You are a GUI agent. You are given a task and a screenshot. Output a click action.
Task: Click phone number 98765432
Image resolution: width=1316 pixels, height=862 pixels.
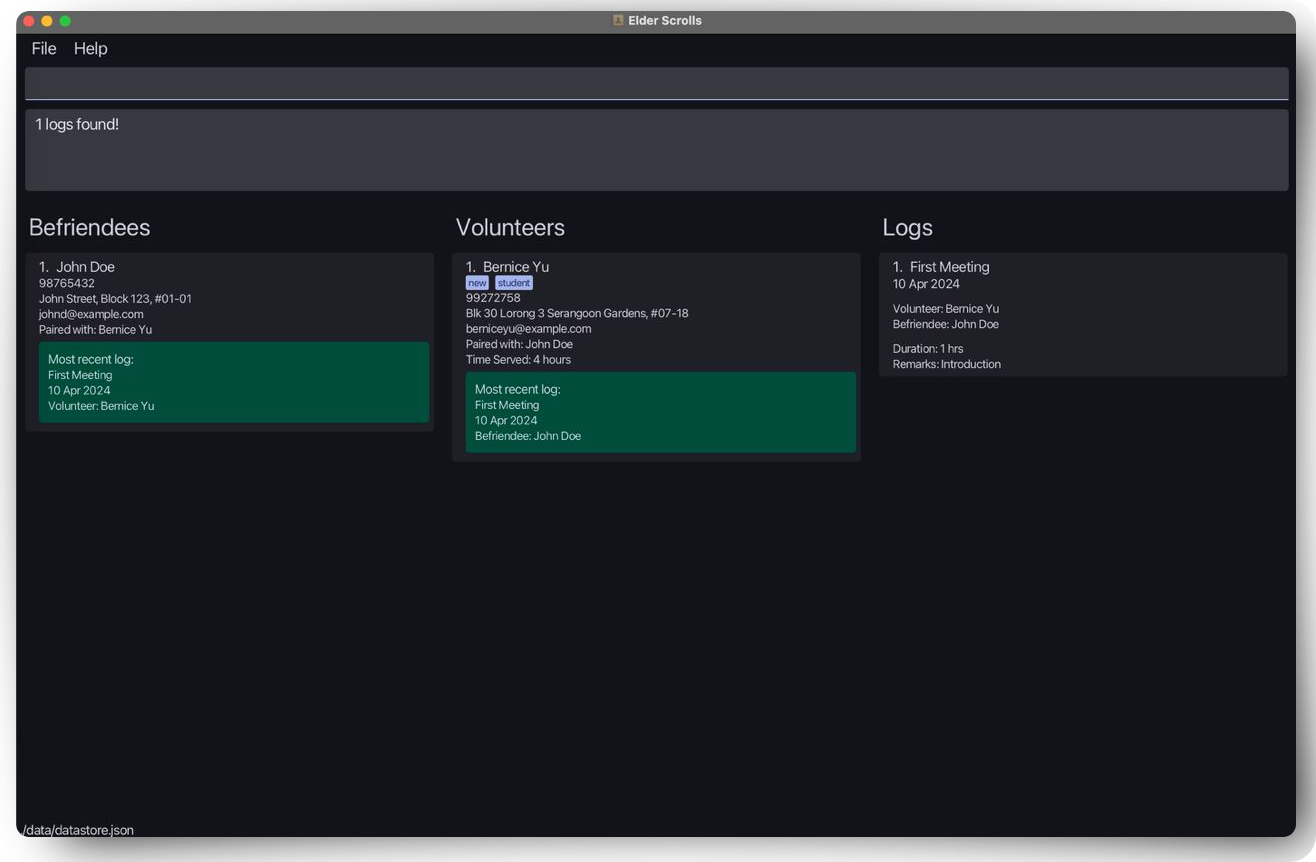pyautogui.click(x=67, y=284)
